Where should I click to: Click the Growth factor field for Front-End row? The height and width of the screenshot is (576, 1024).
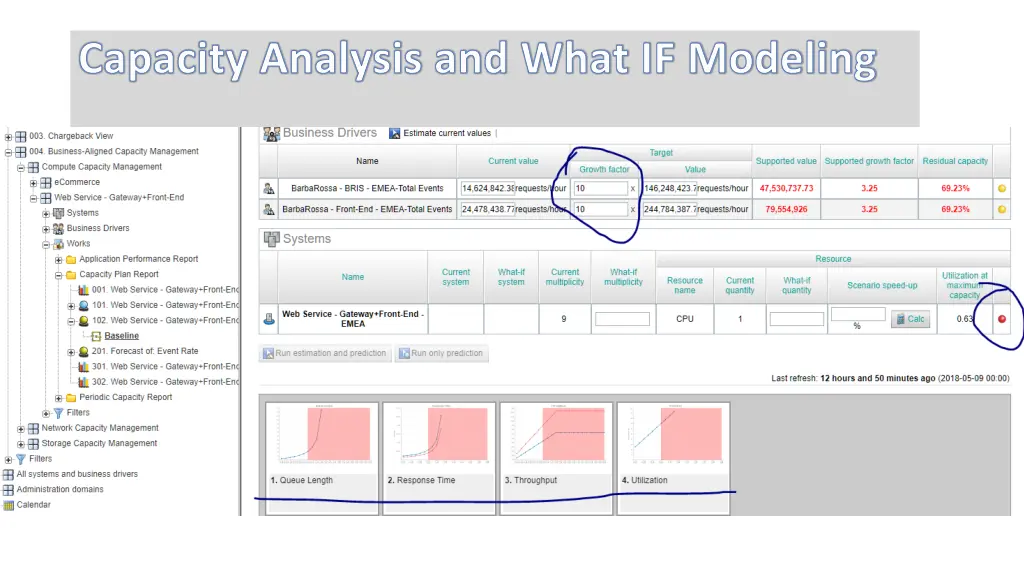pyautogui.click(x=600, y=210)
